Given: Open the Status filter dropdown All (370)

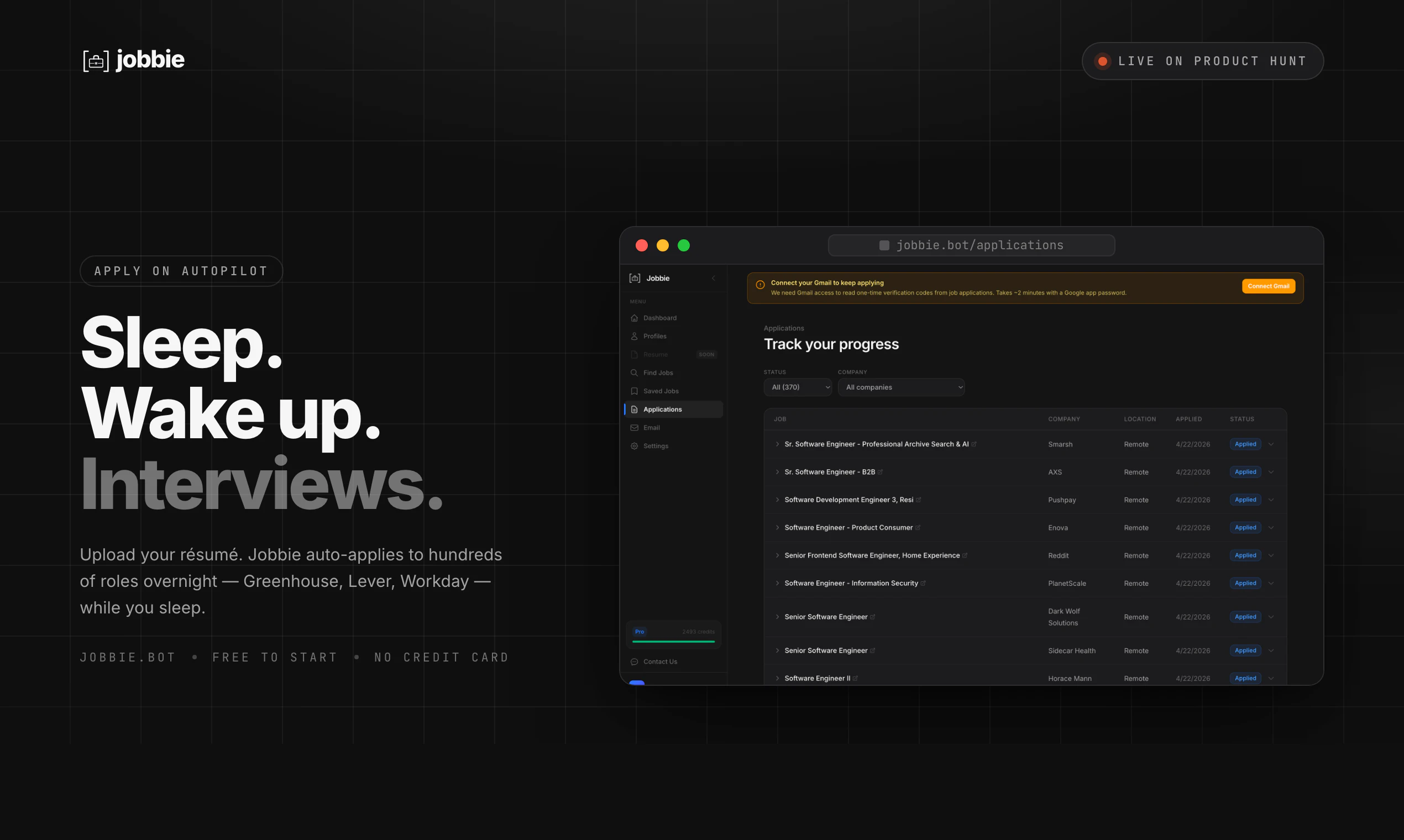Looking at the screenshot, I should point(798,387).
